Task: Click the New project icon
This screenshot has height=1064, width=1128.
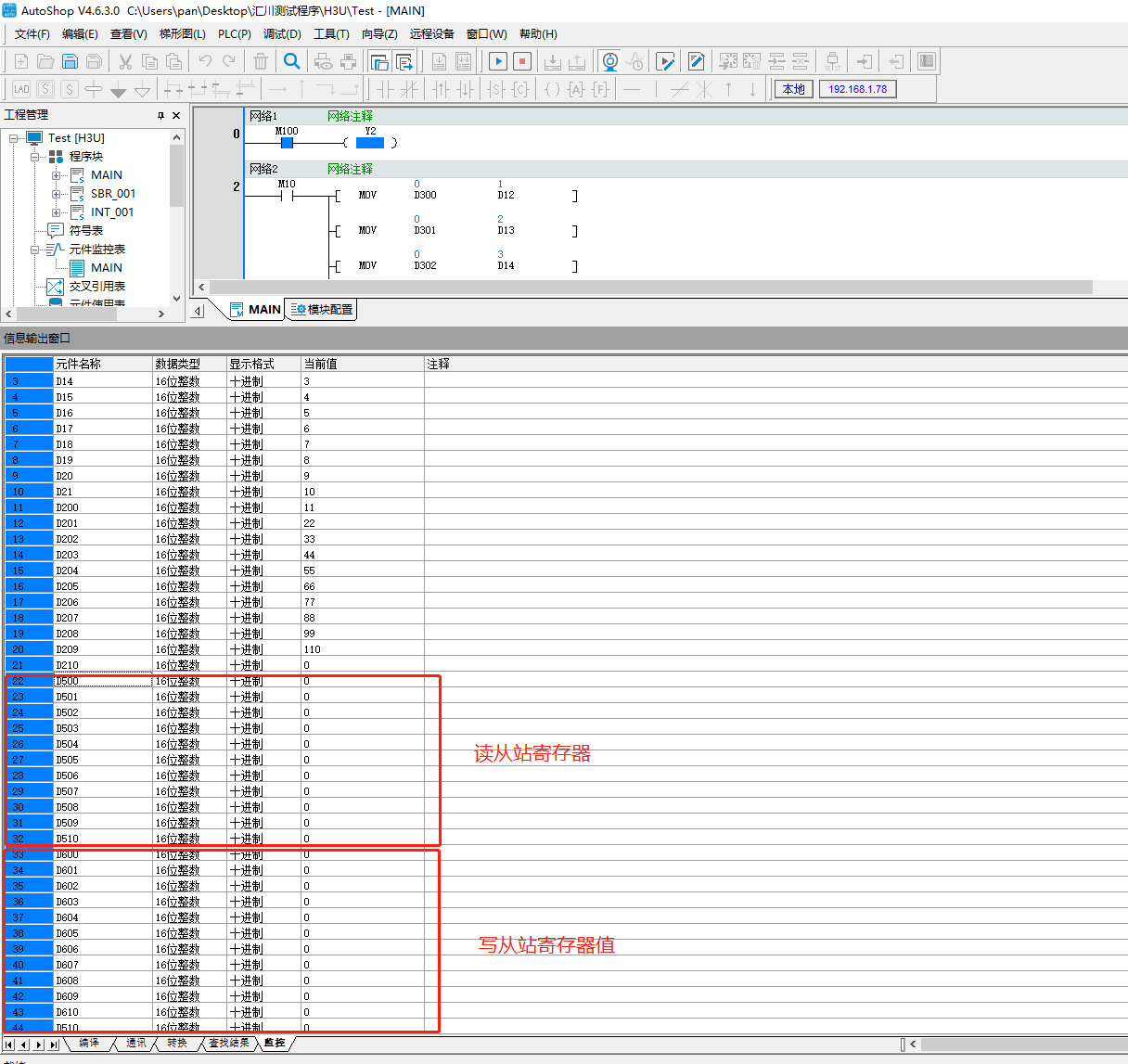Action: (x=21, y=61)
